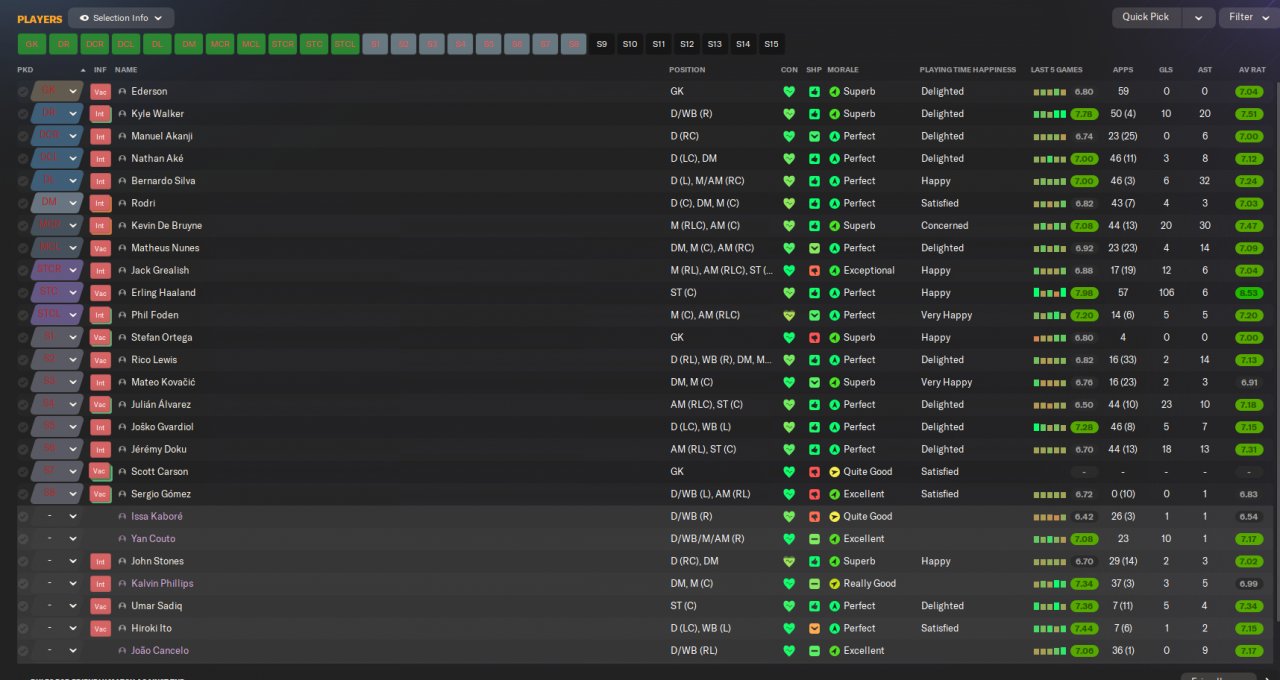Select the DM position slot tab
This screenshot has height=680, width=1280.
188,44
